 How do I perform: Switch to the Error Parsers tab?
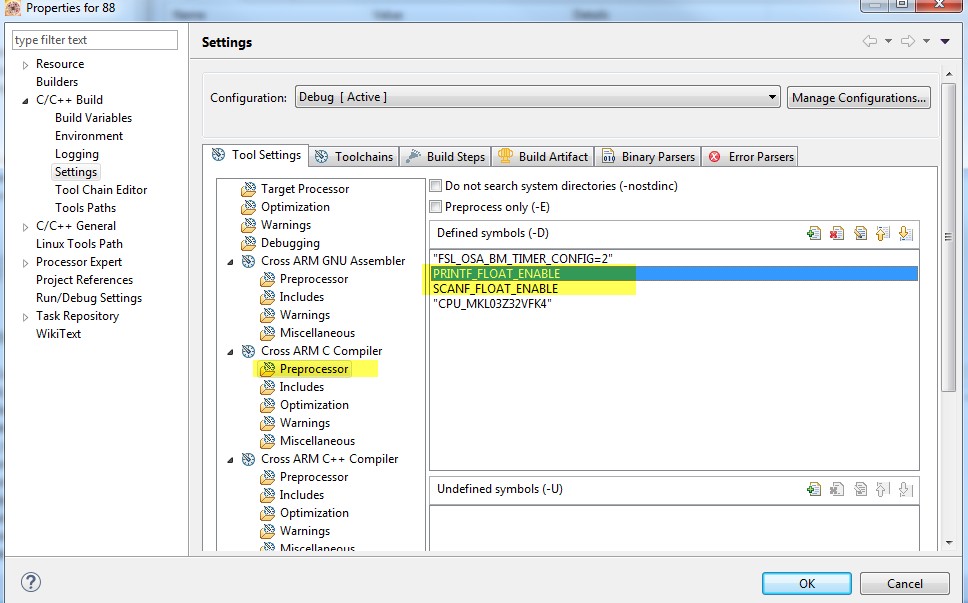point(751,157)
